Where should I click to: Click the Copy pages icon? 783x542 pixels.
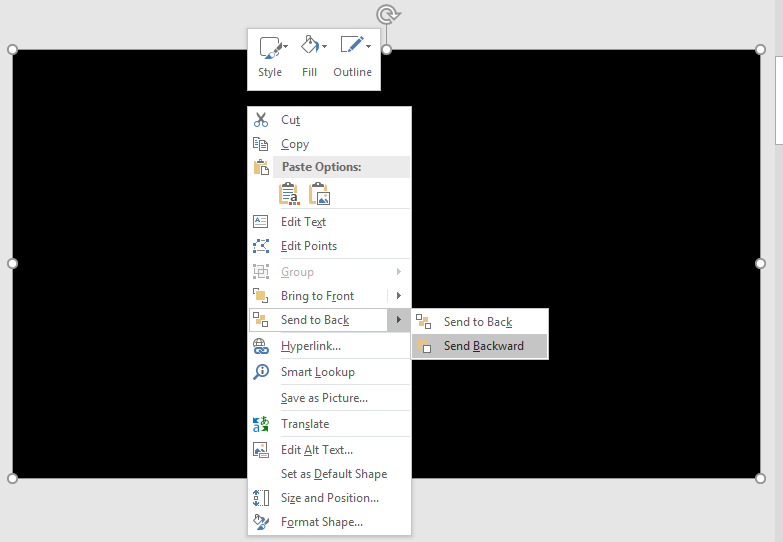click(261, 144)
